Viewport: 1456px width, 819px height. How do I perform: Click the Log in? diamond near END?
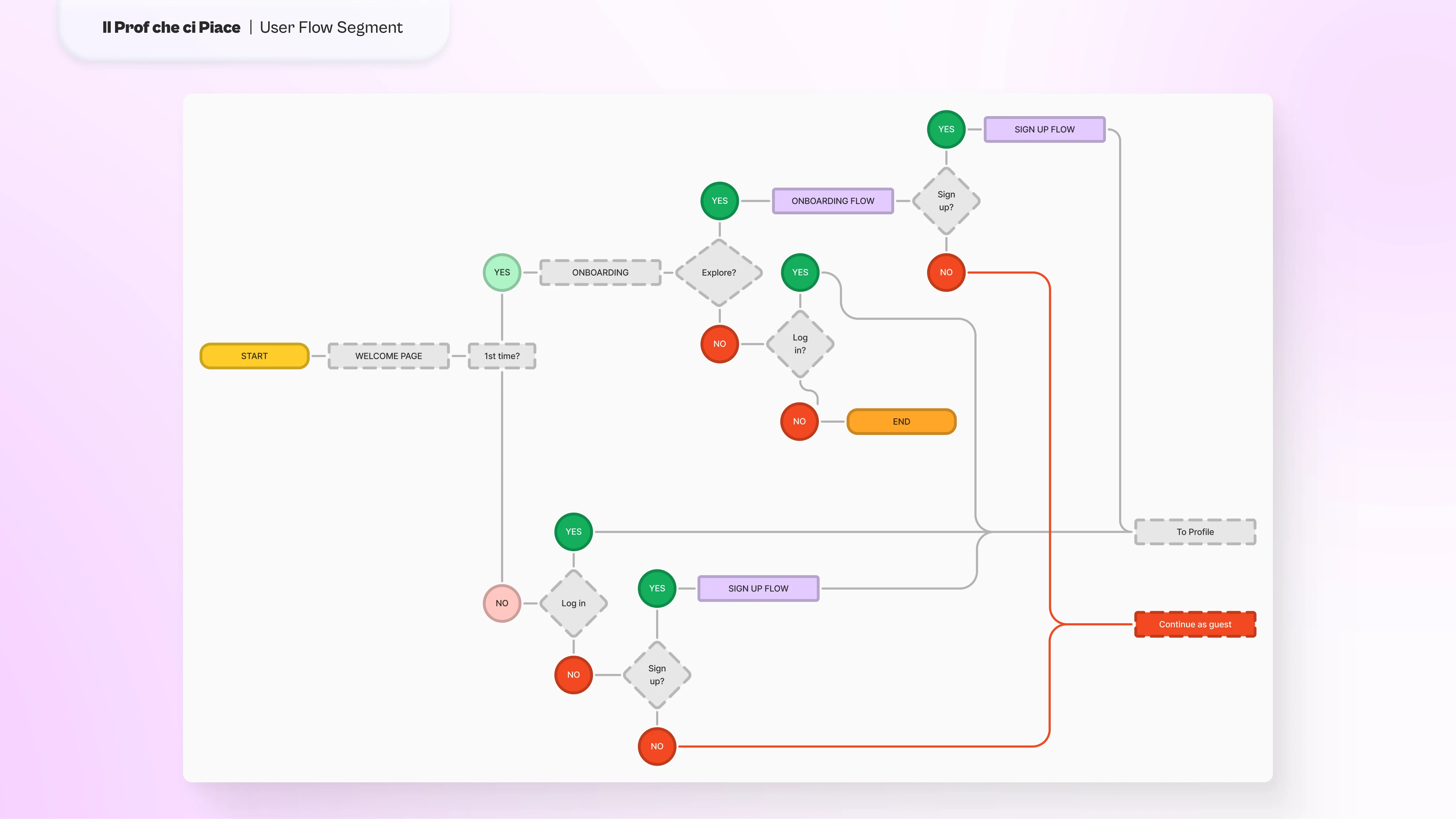(x=800, y=344)
